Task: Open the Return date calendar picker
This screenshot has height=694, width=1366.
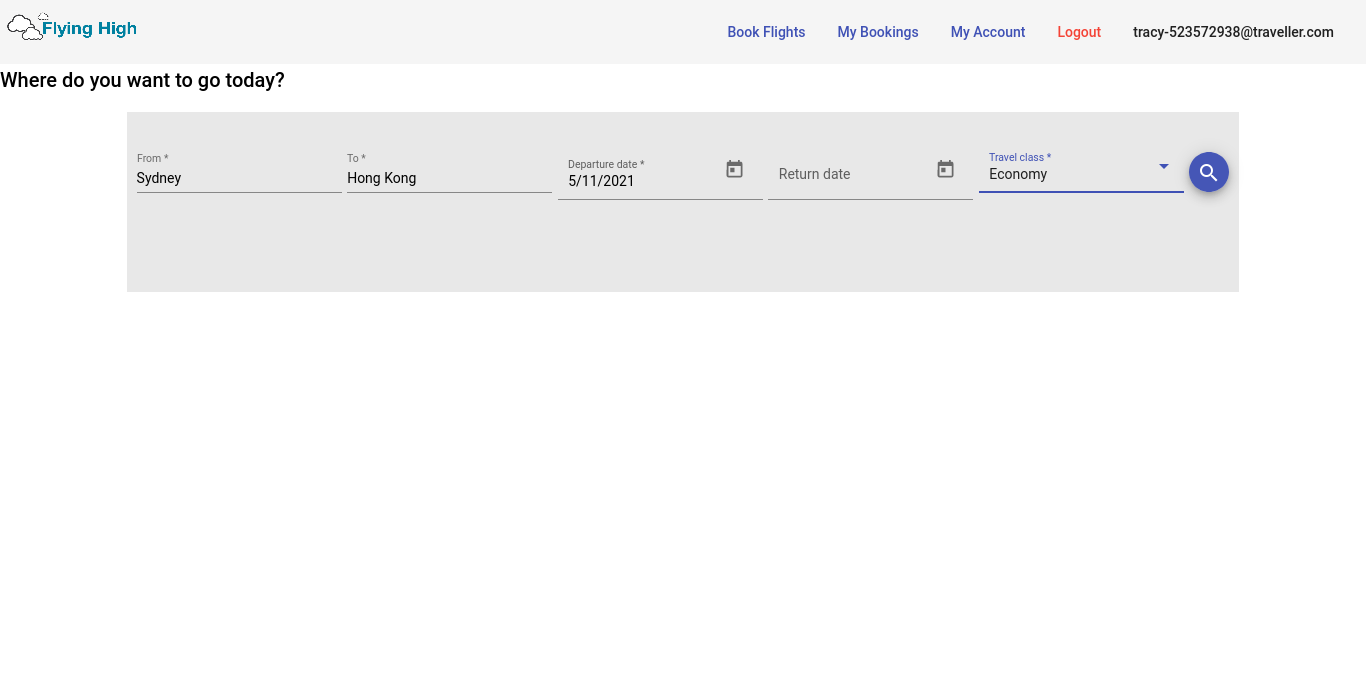Action: coord(946,169)
